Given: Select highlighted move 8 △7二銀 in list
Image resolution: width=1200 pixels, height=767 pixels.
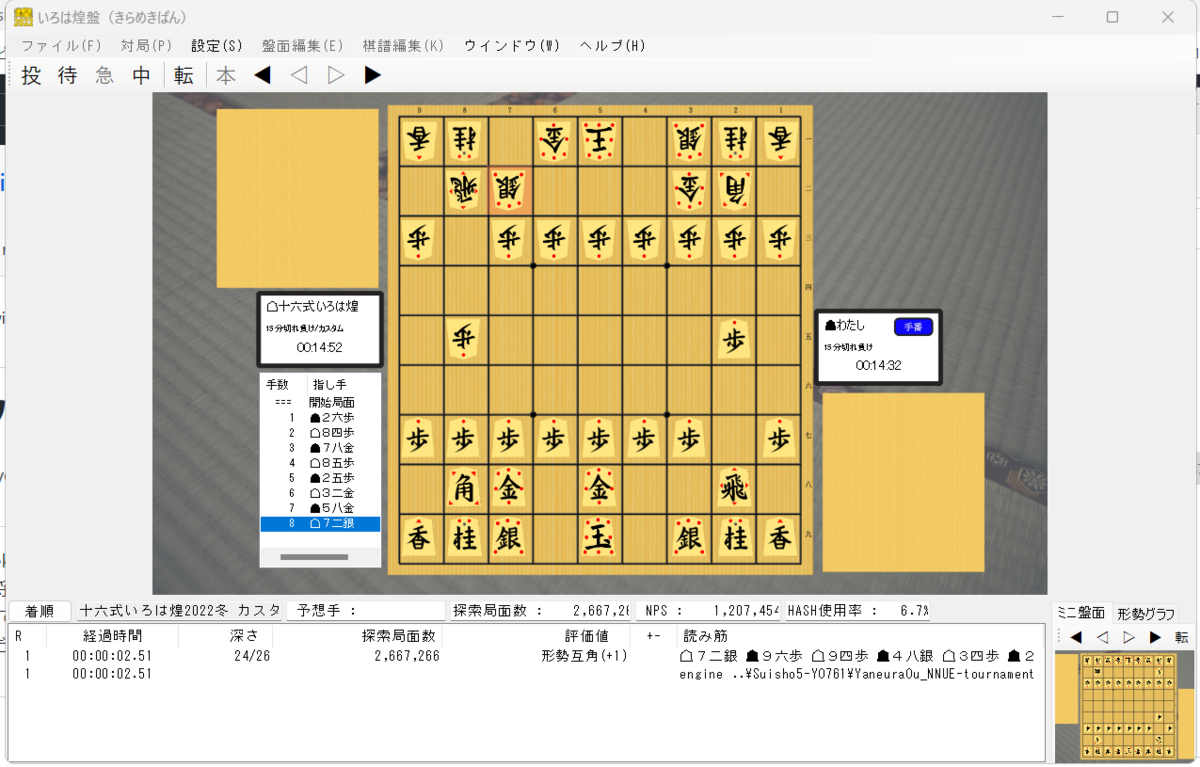Looking at the screenshot, I should click(320, 523).
